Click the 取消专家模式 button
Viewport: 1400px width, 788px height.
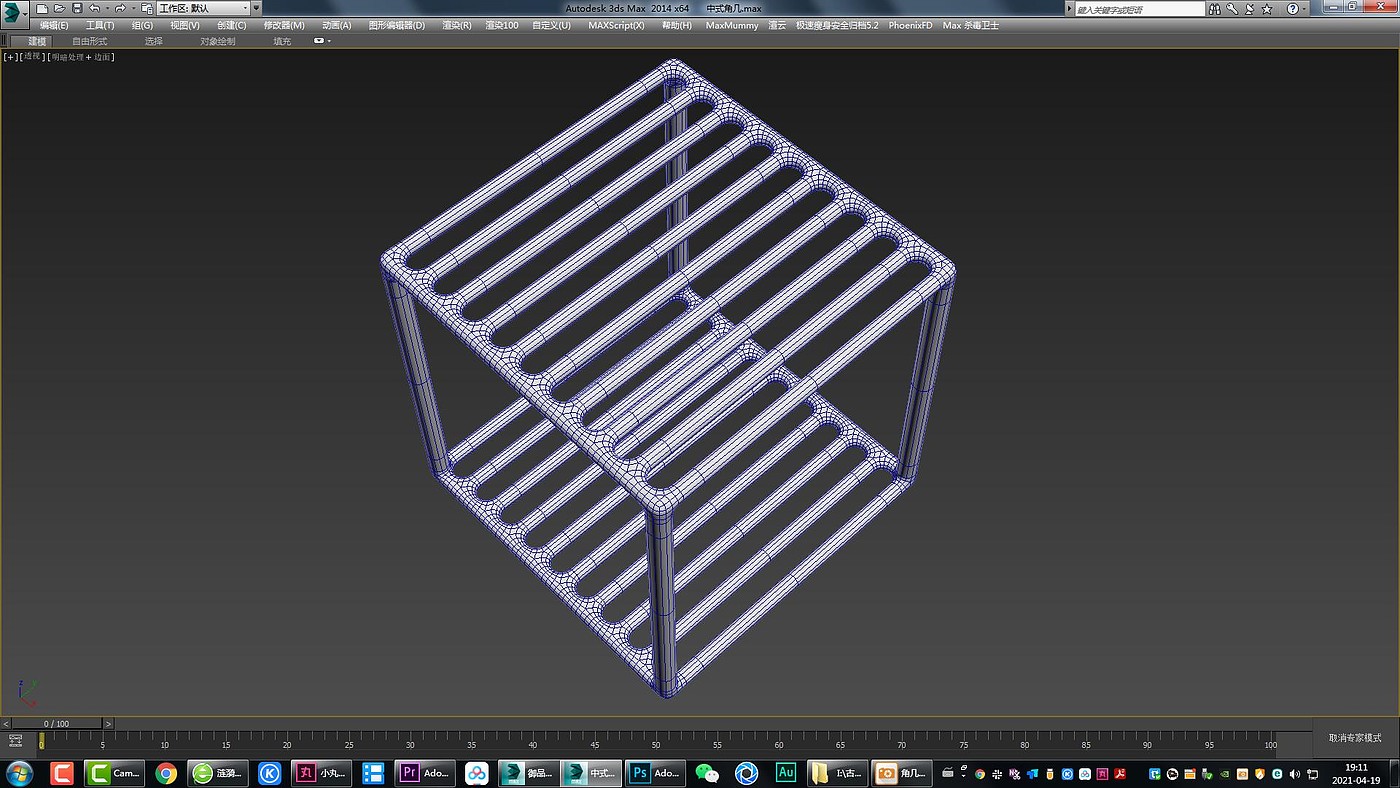pos(1355,738)
